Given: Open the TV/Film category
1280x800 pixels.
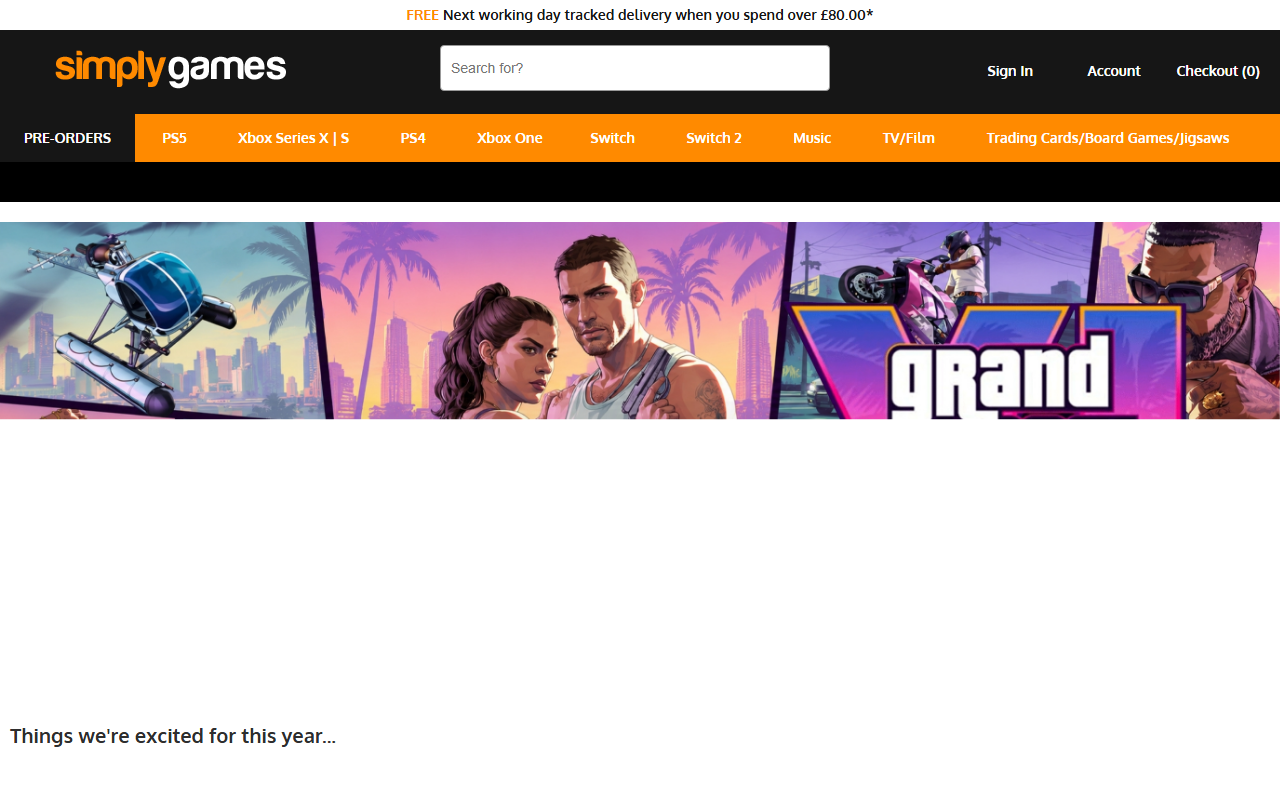Looking at the screenshot, I should click(x=908, y=138).
